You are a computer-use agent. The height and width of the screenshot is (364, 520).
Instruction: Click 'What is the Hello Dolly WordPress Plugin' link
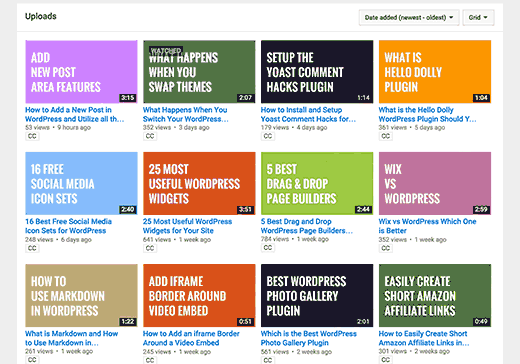[428, 114]
